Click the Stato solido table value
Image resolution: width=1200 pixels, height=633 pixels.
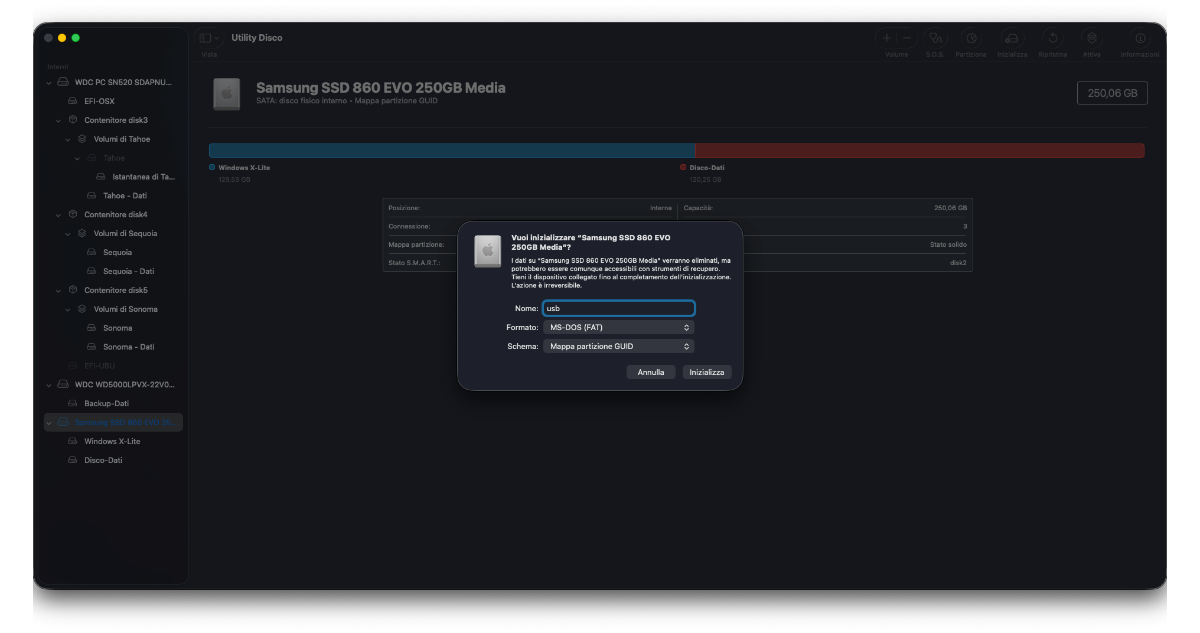pyautogui.click(x=948, y=245)
